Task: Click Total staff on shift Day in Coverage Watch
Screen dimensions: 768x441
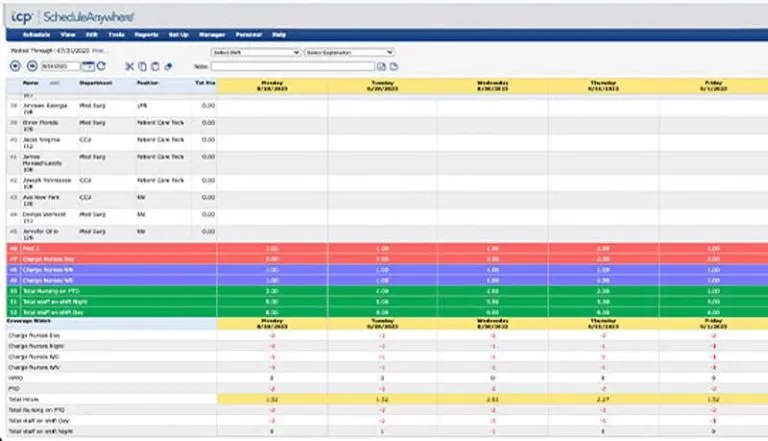Action: coord(39,421)
